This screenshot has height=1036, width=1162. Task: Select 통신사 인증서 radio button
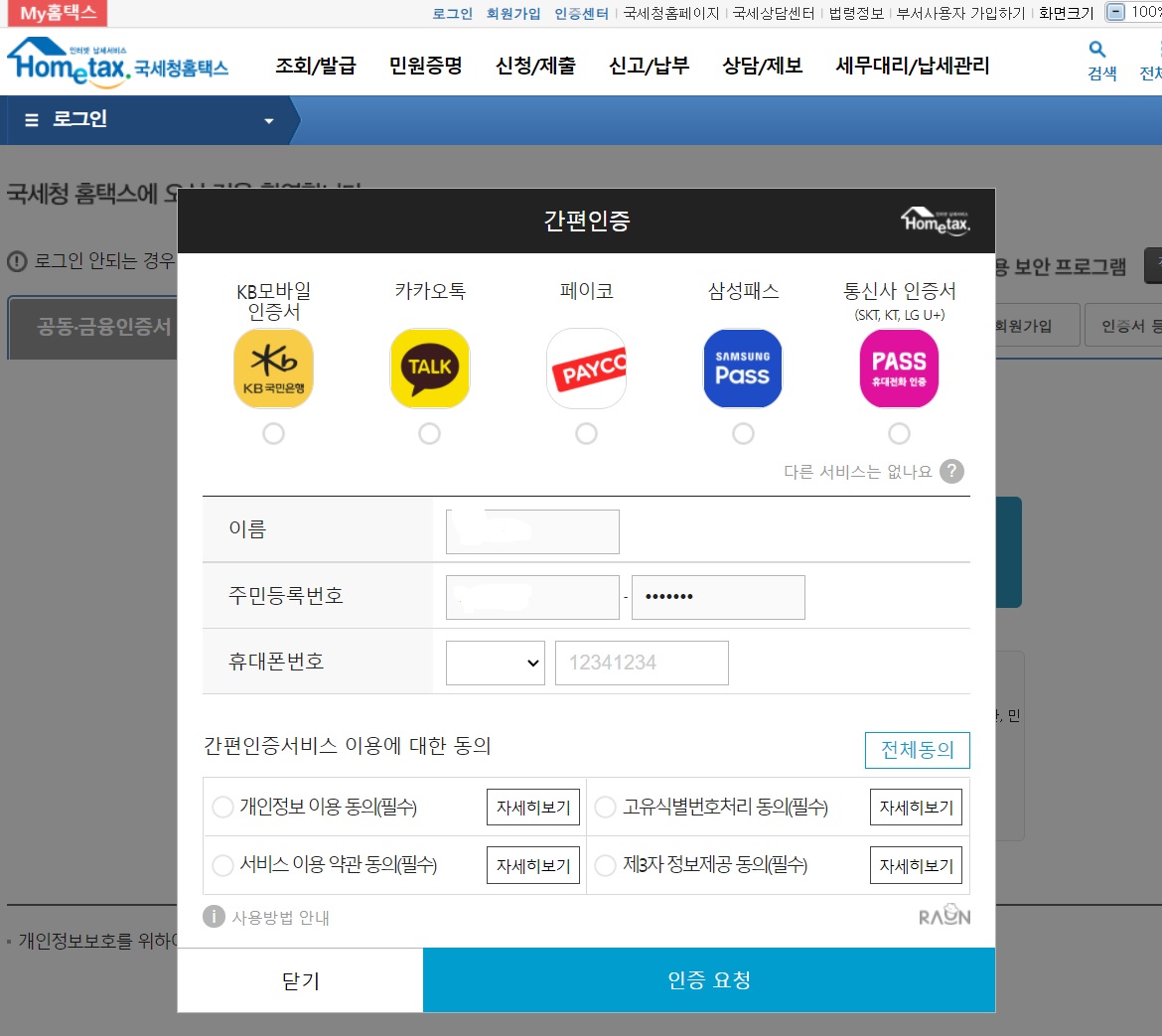899,433
